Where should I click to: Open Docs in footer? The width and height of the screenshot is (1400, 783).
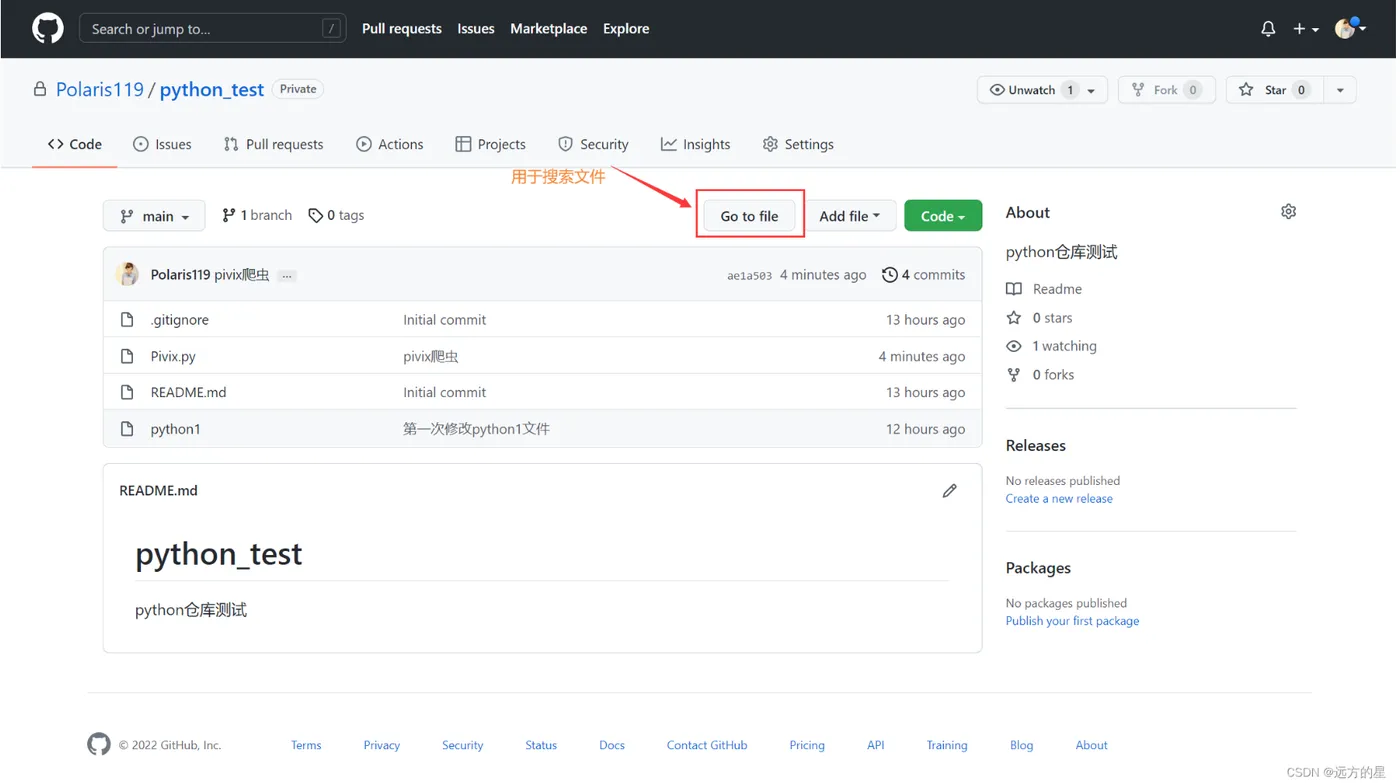point(614,746)
